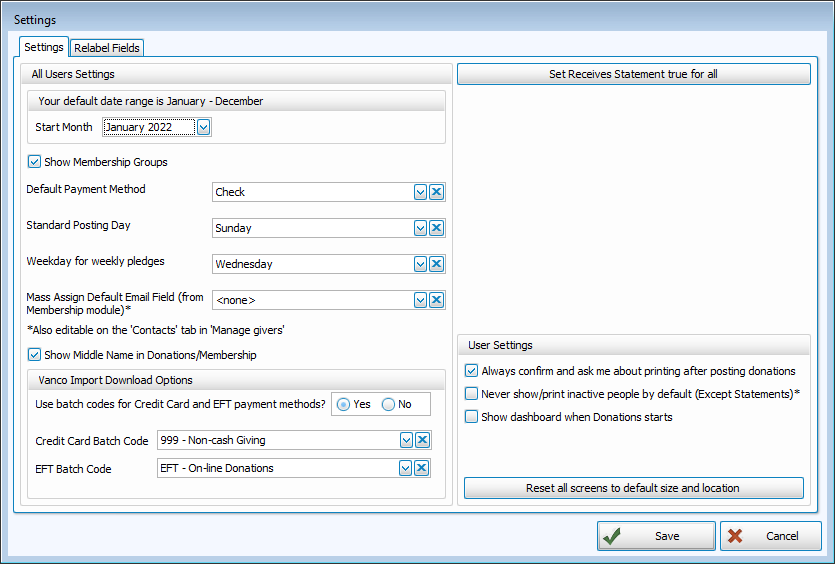Clear the Standard Posting Day selection
The height and width of the screenshot is (564, 835).
437,228
